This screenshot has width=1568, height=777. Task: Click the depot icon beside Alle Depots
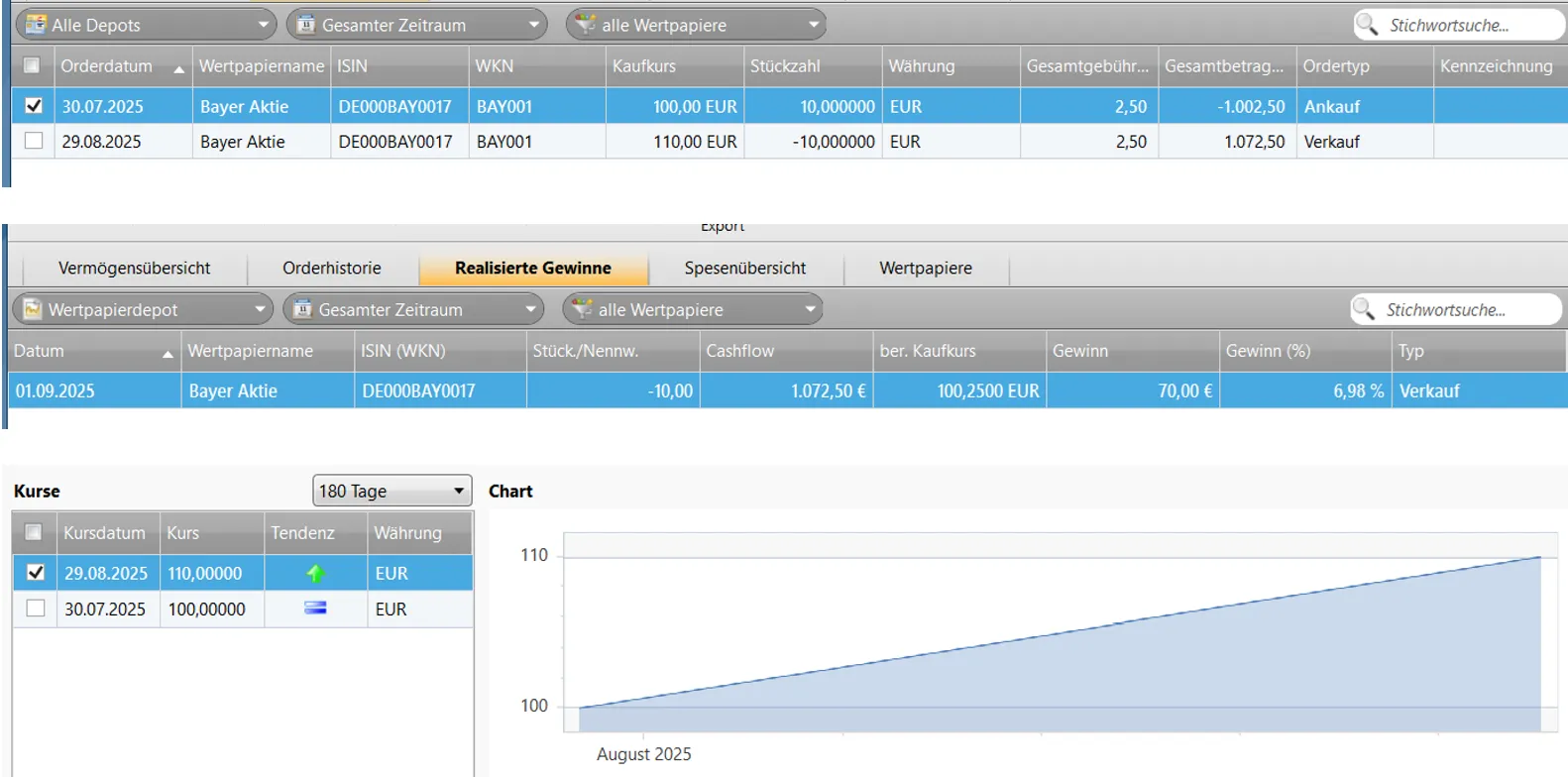[36, 25]
